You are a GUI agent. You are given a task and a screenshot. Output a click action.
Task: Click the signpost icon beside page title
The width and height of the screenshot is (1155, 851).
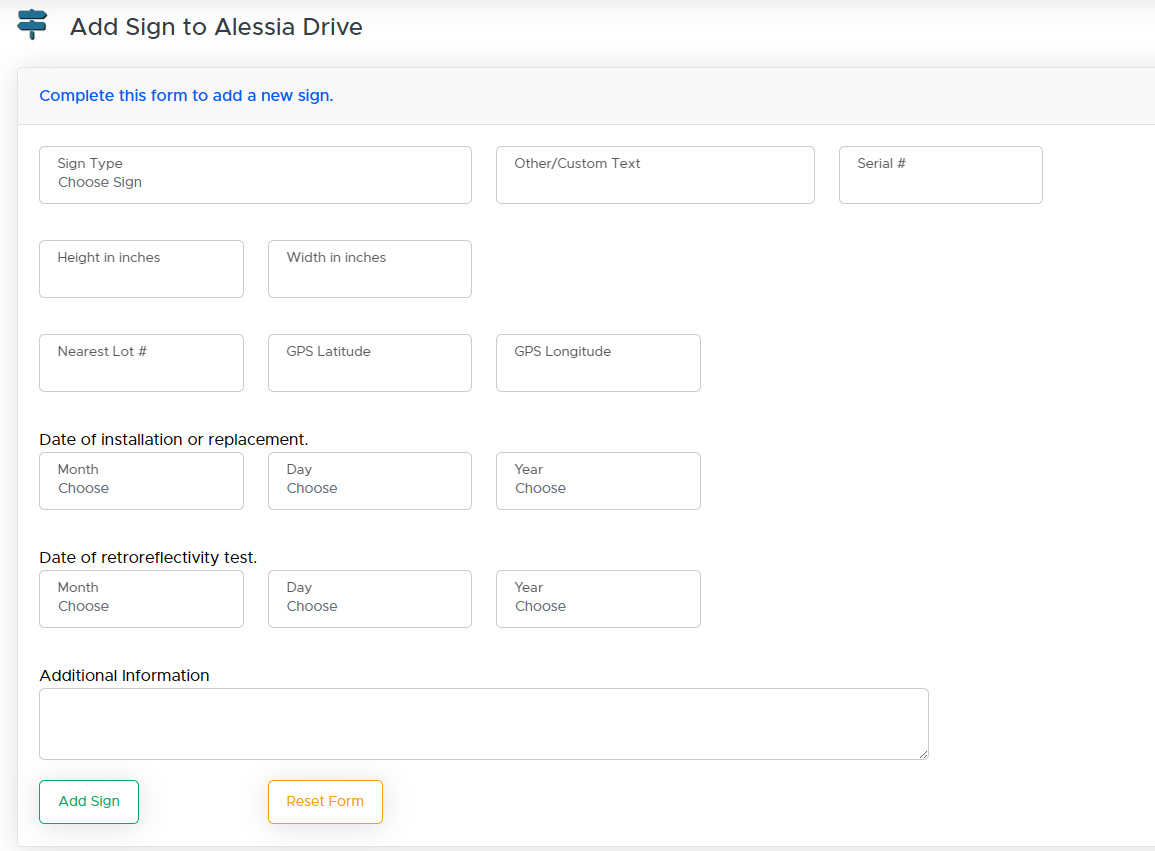coord(33,24)
